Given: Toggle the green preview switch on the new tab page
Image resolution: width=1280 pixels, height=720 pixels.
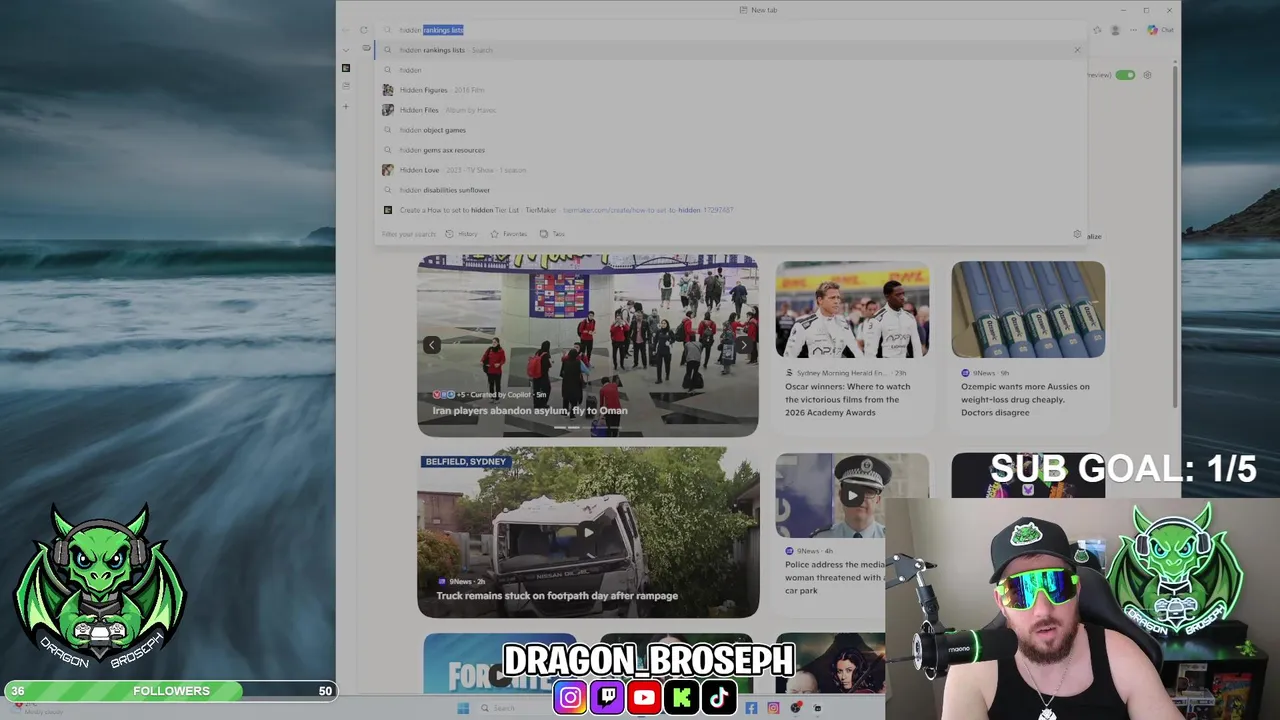Looking at the screenshot, I should click(1125, 75).
